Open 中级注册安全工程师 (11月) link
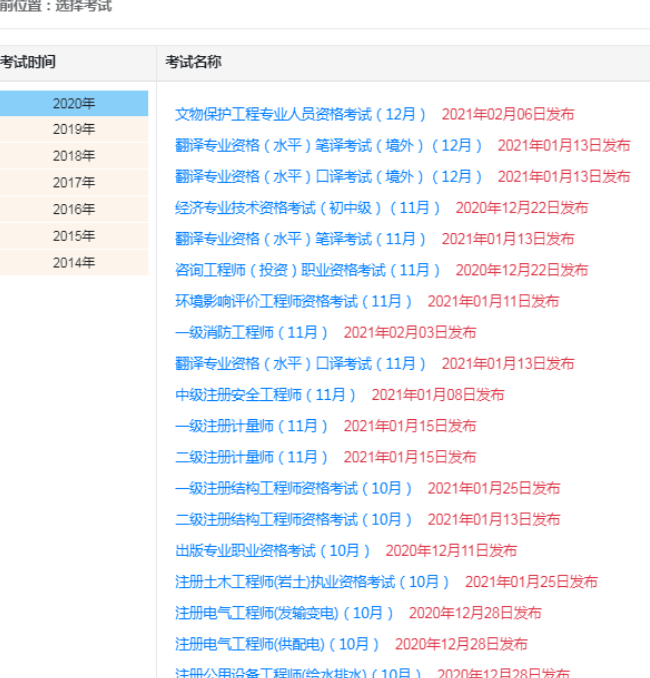650x678 pixels. (266, 395)
